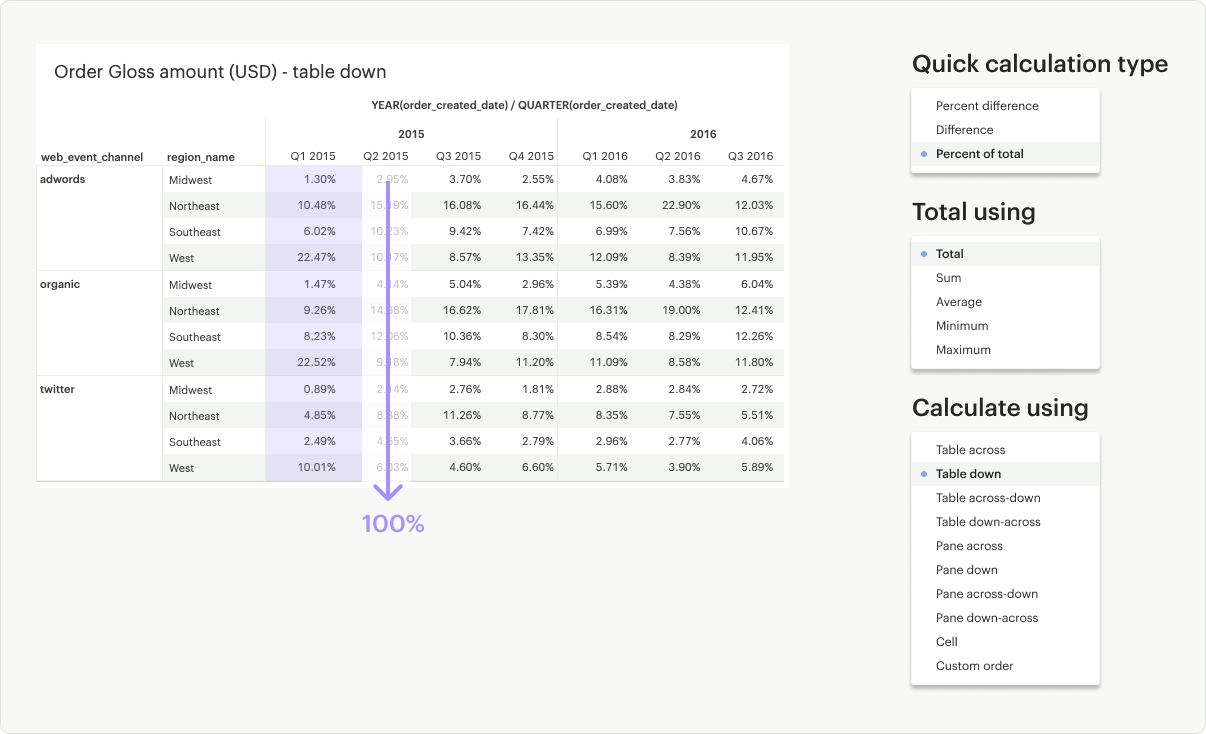Choose Sum under Total using
The height and width of the screenshot is (734, 1206).
[x=948, y=278]
